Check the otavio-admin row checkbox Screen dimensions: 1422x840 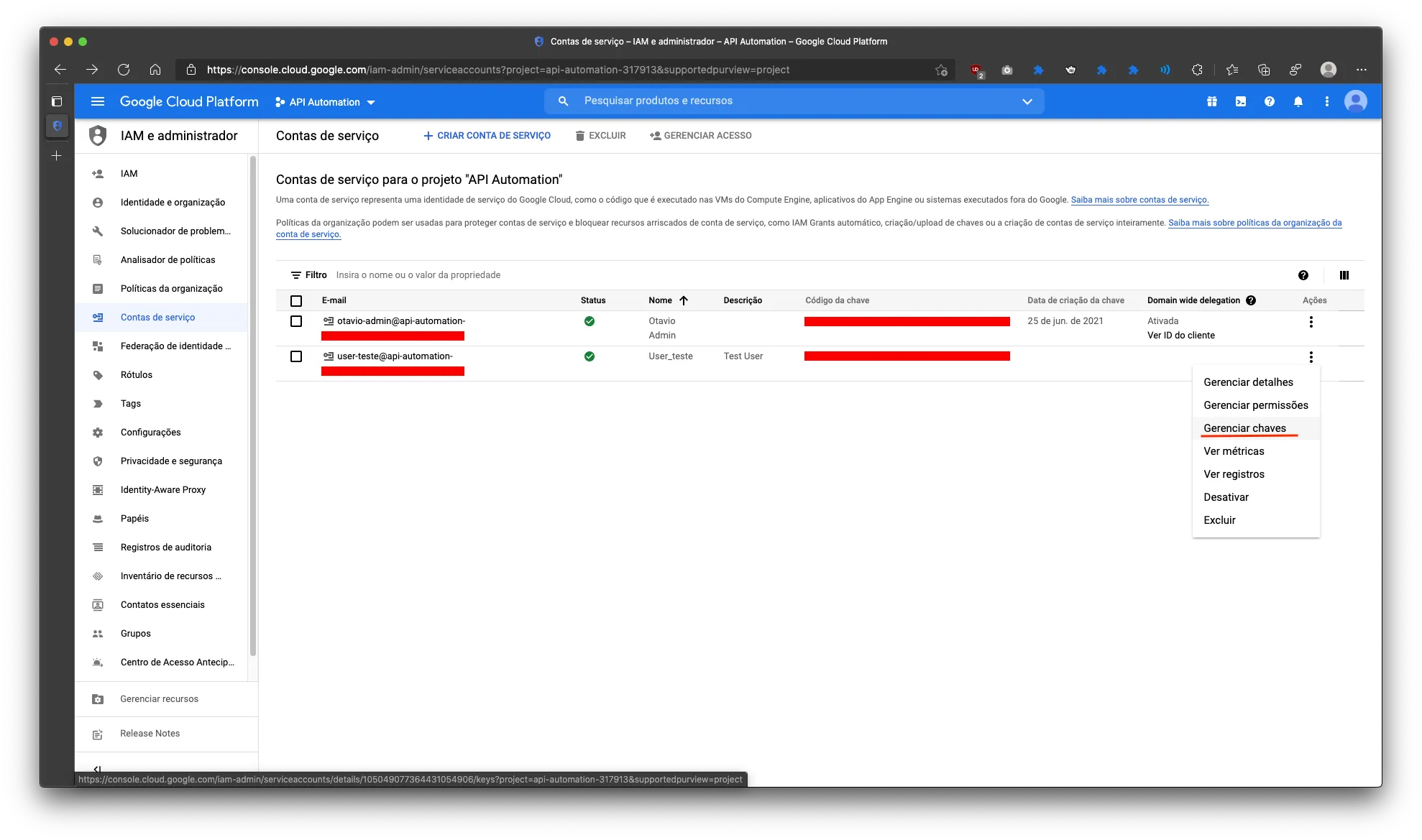(x=296, y=321)
